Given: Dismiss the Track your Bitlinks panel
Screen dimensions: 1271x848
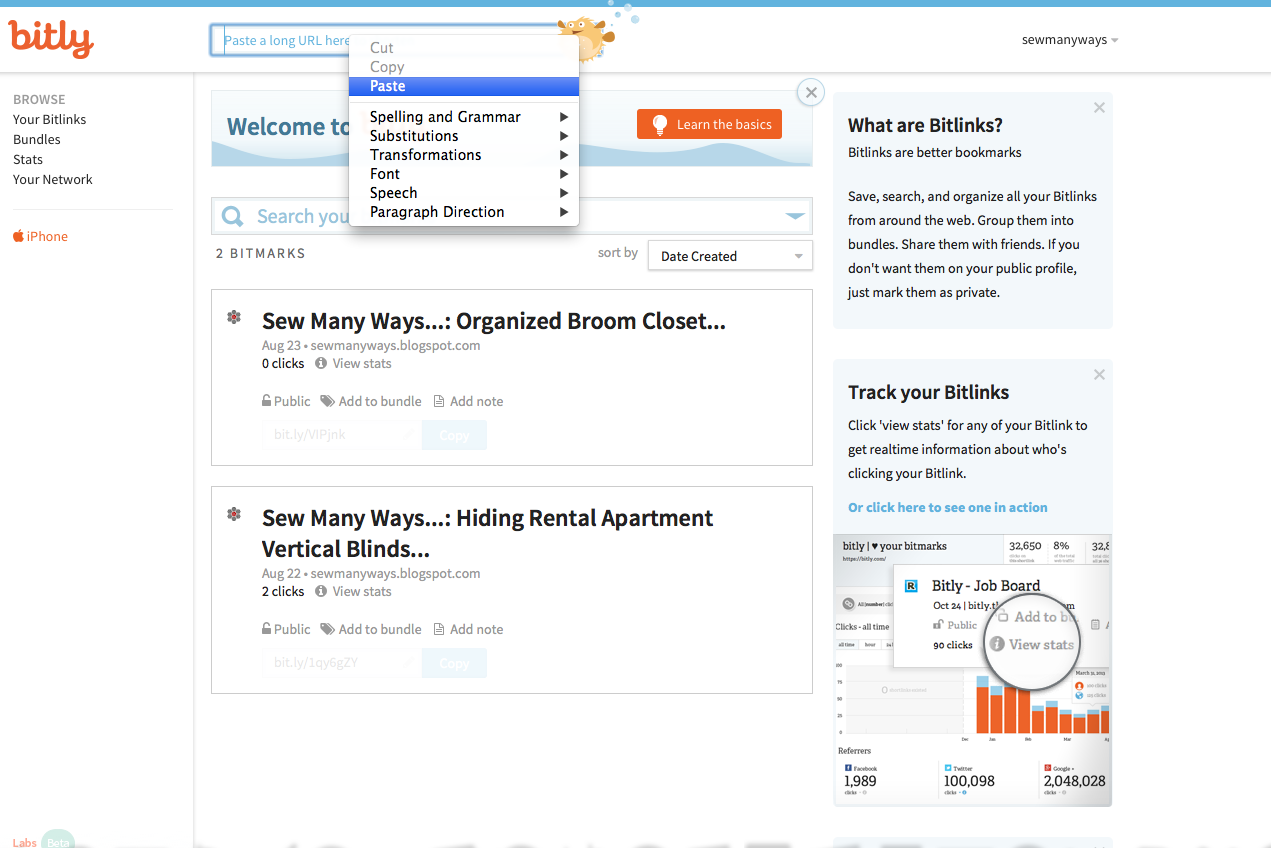Looking at the screenshot, I should pos(1099,374).
